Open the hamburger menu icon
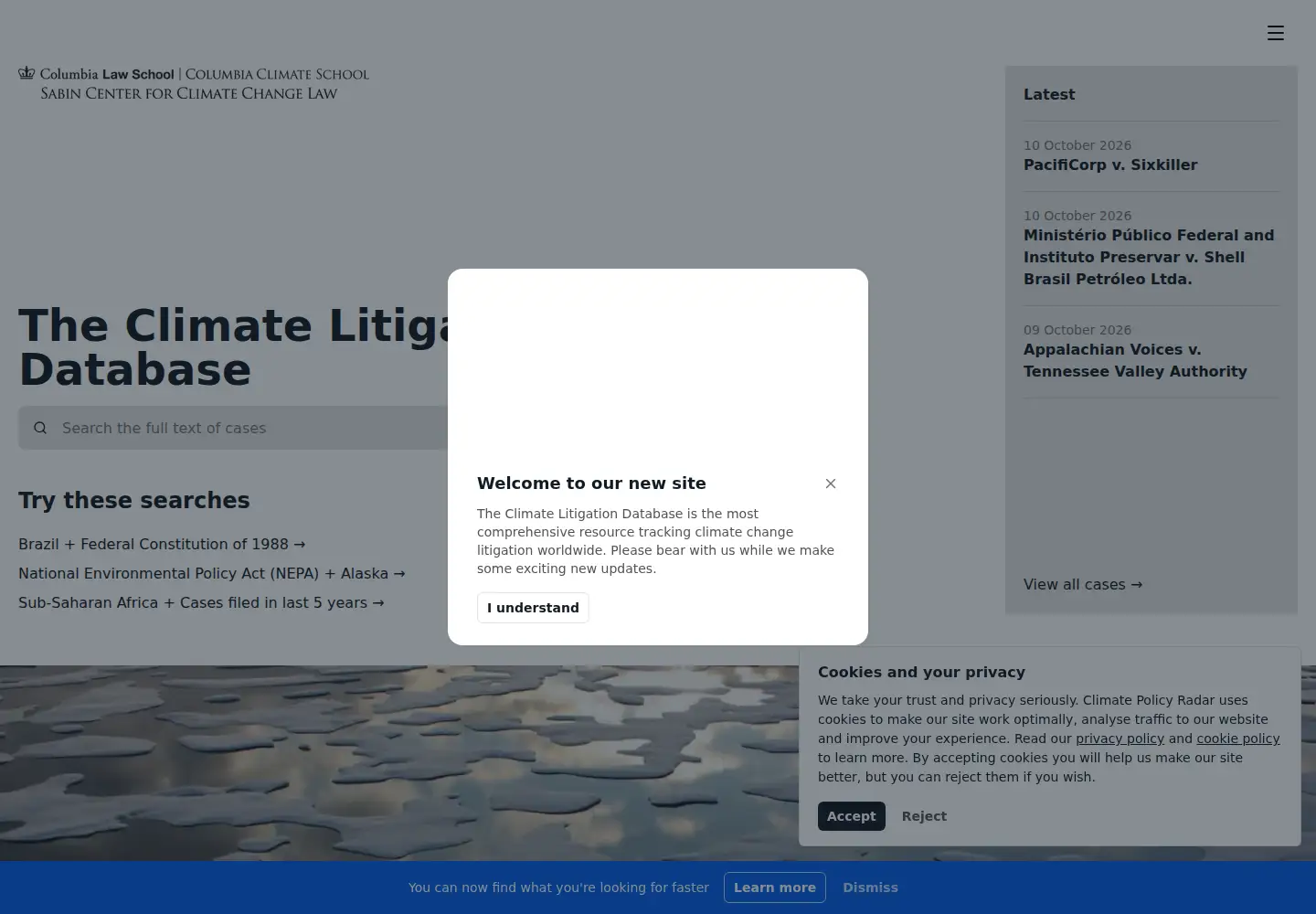Viewport: 1316px width, 914px height. [x=1276, y=33]
